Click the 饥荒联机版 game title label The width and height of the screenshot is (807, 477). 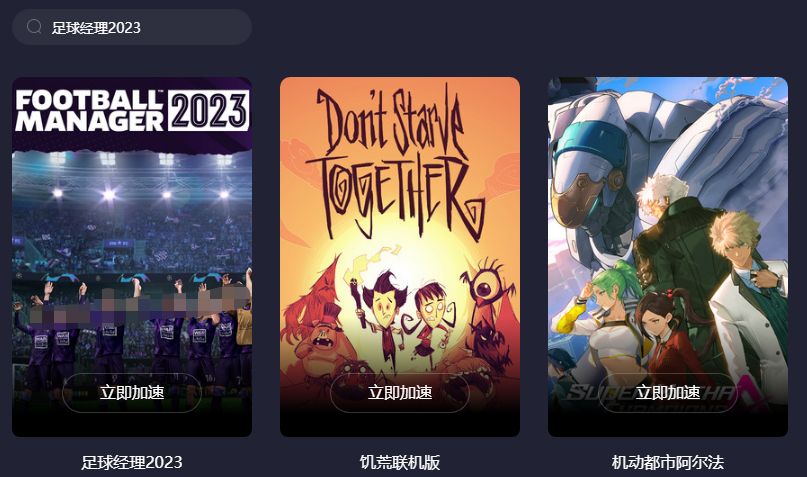point(400,462)
